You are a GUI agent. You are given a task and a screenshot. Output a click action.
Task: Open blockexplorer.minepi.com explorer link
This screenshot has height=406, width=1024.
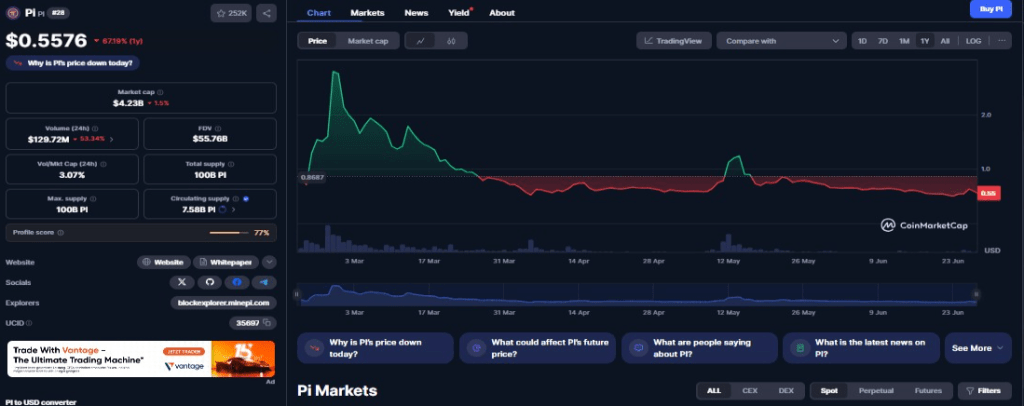click(x=223, y=303)
